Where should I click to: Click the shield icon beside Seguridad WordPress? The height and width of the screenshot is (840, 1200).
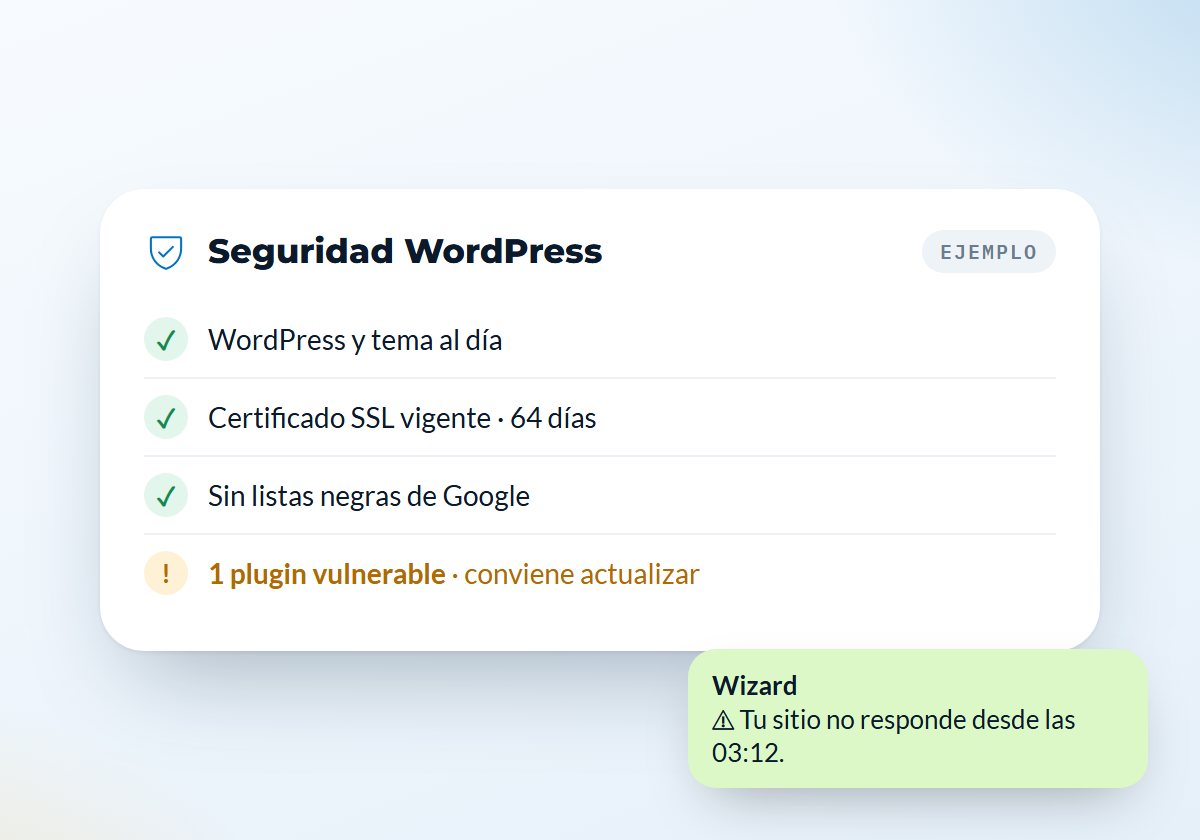click(165, 252)
